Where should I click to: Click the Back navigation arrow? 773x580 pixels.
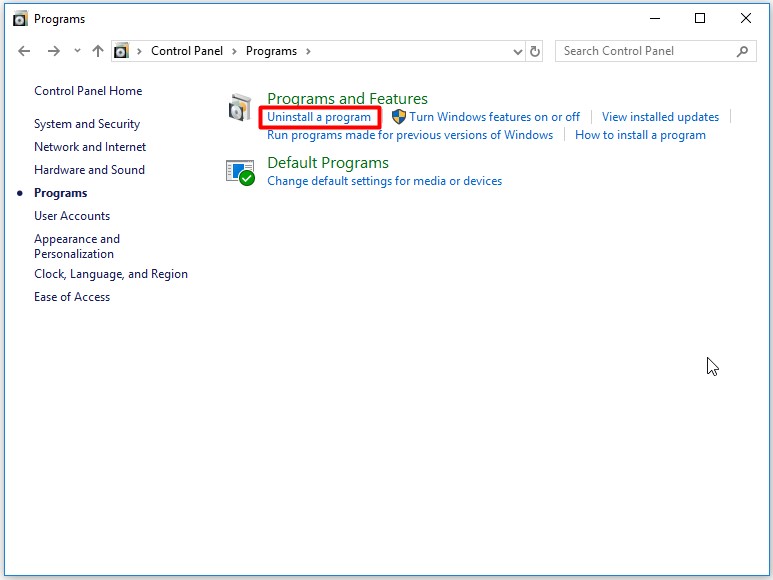coord(24,51)
